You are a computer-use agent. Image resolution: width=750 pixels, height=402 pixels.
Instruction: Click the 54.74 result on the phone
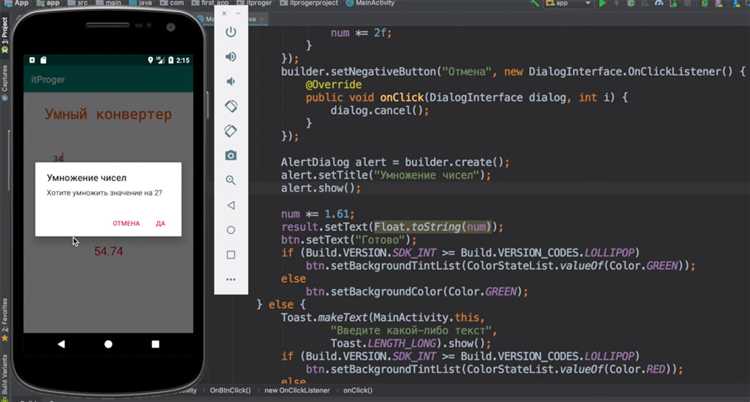109,251
